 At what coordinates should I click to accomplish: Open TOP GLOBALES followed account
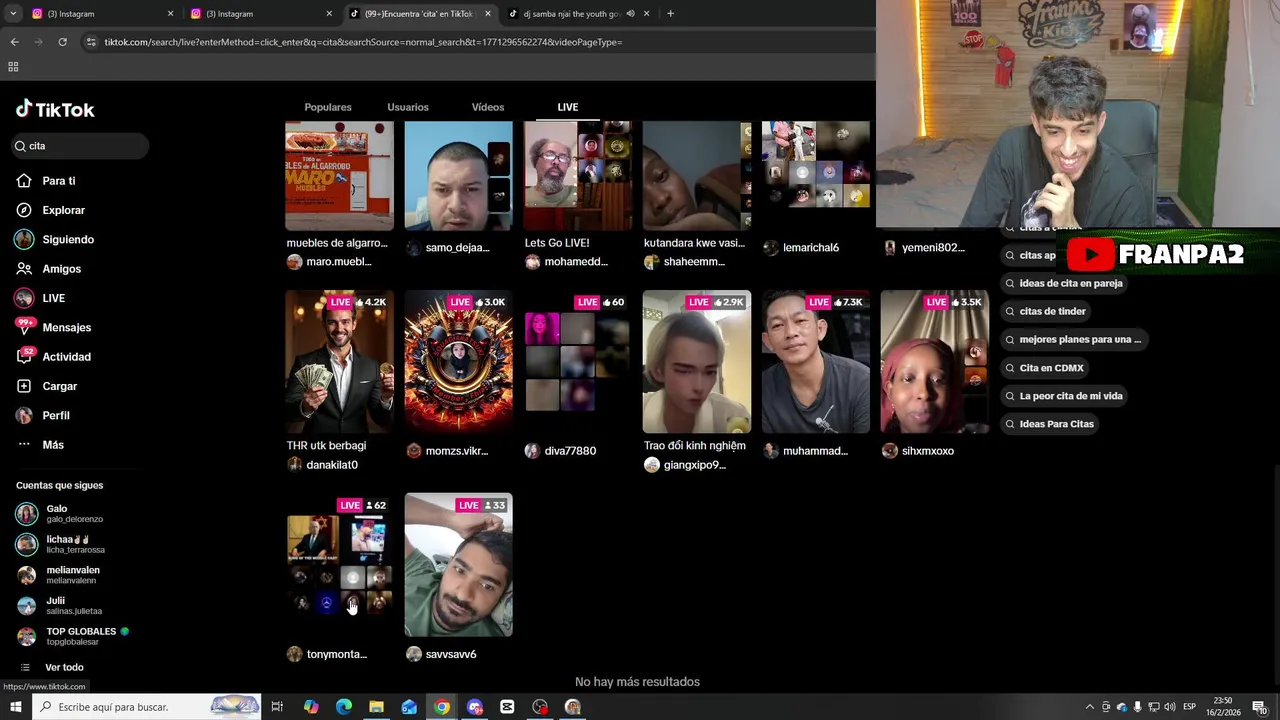point(72,636)
